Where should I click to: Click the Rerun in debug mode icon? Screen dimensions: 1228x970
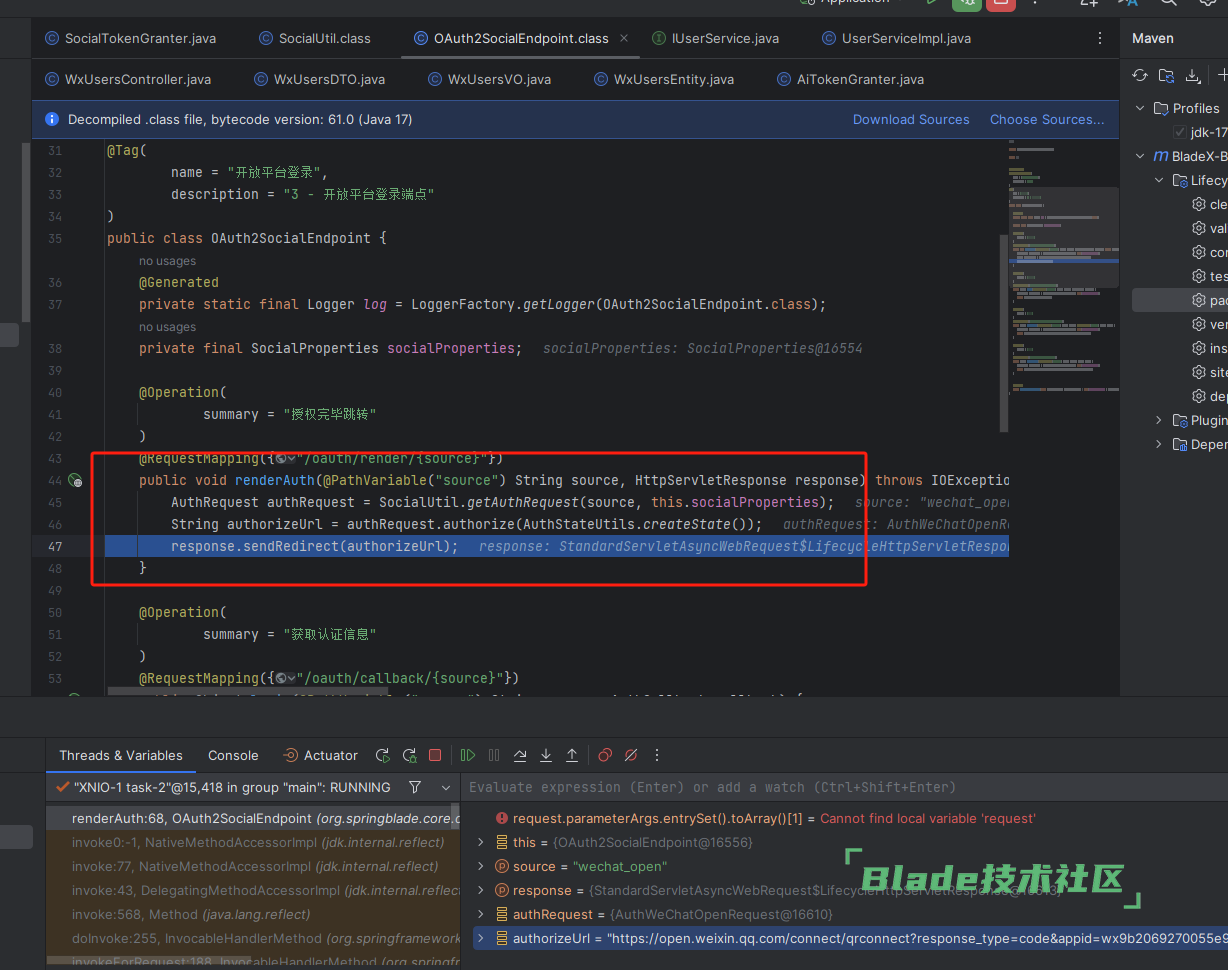(x=409, y=755)
